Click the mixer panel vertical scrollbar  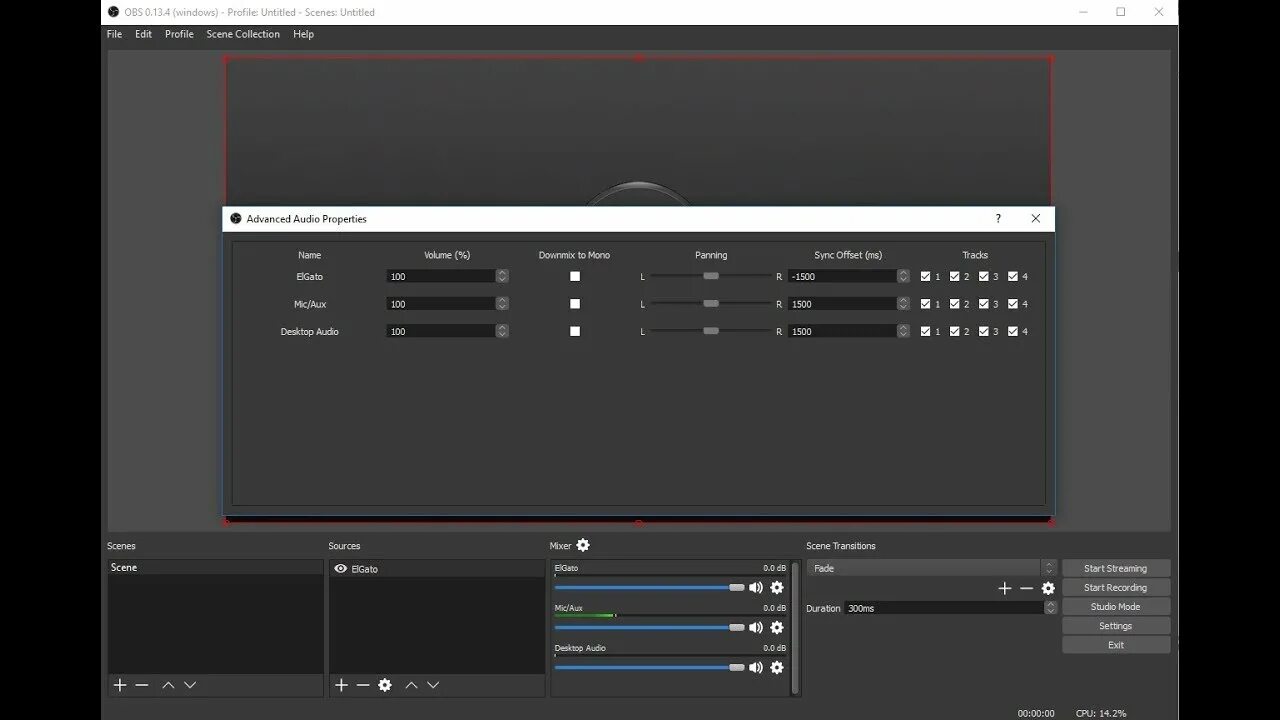(795, 628)
